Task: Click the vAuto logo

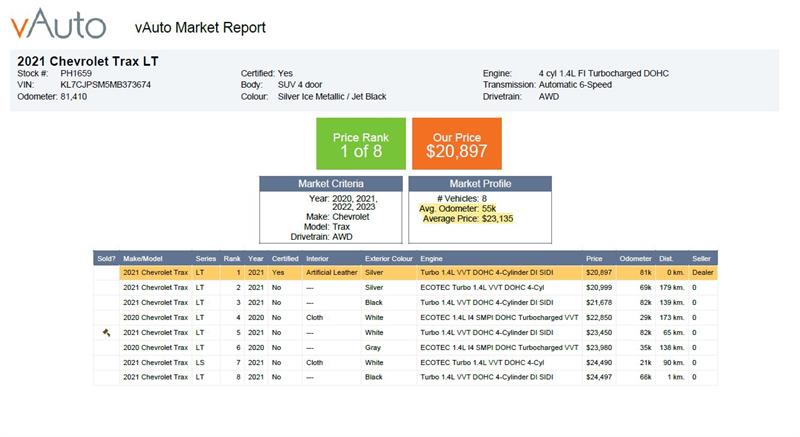Action: click(x=58, y=23)
